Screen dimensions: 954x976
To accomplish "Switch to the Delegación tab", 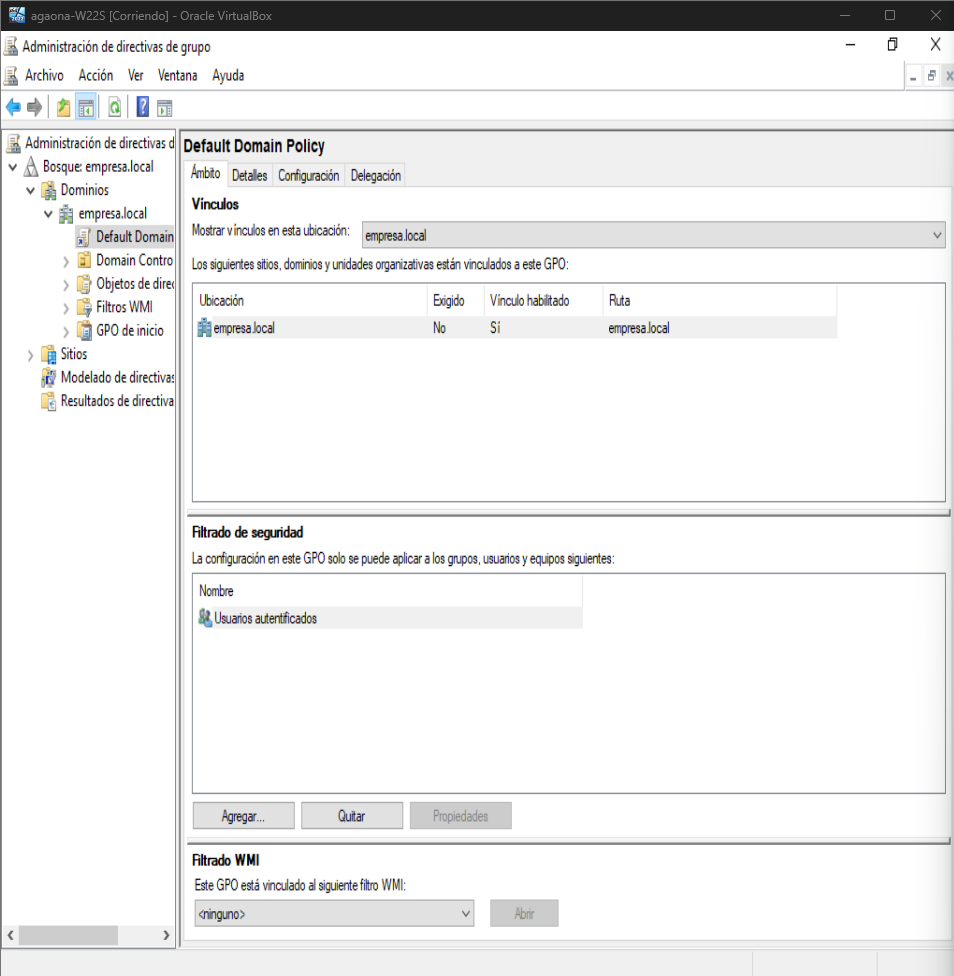I will pyautogui.click(x=376, y=175).
